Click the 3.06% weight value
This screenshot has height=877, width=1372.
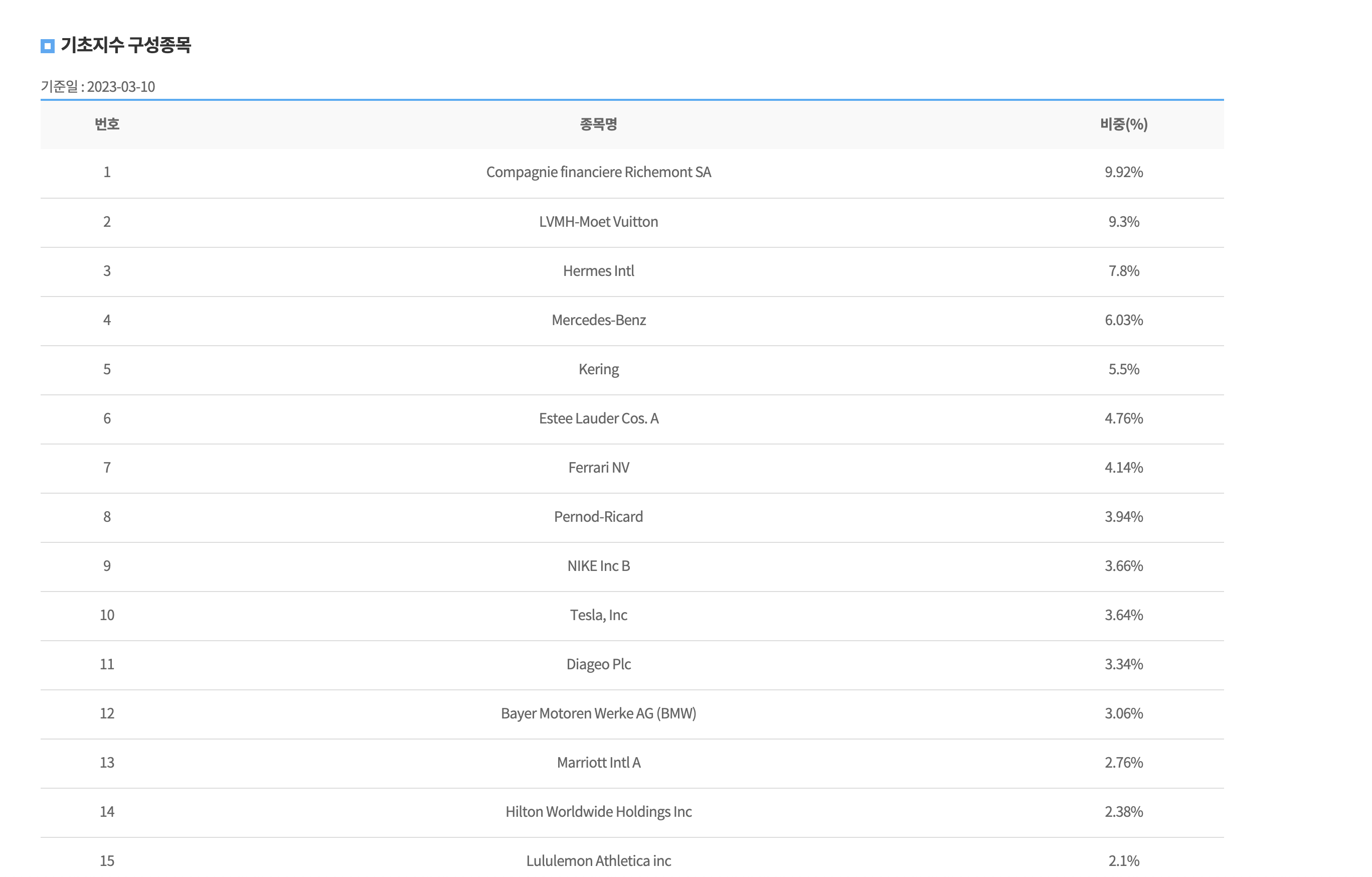[1124, 713]
